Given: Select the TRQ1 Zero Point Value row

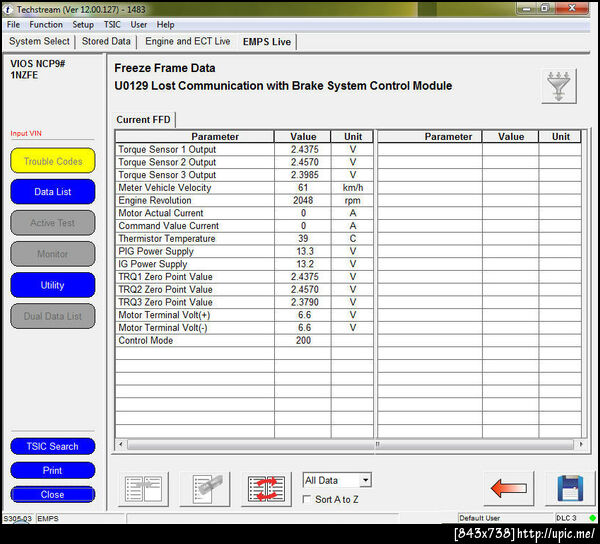Looking at the screenshot, I should point(244,277).
